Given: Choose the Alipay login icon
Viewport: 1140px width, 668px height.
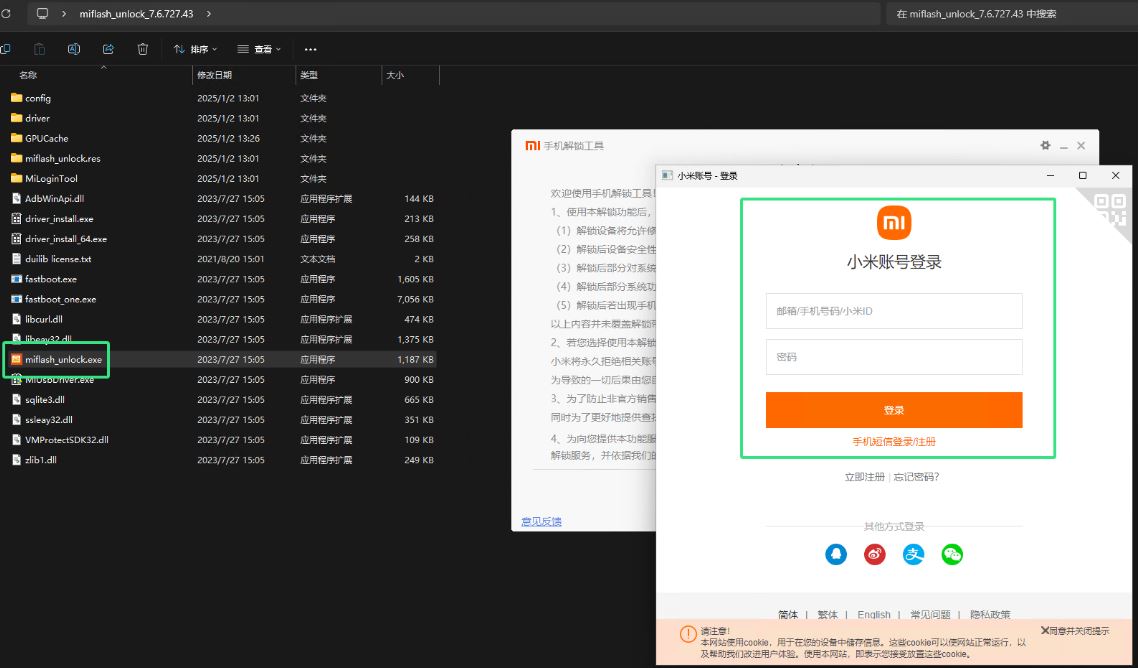Looking at the screenshot, I should tap(913, 554).
